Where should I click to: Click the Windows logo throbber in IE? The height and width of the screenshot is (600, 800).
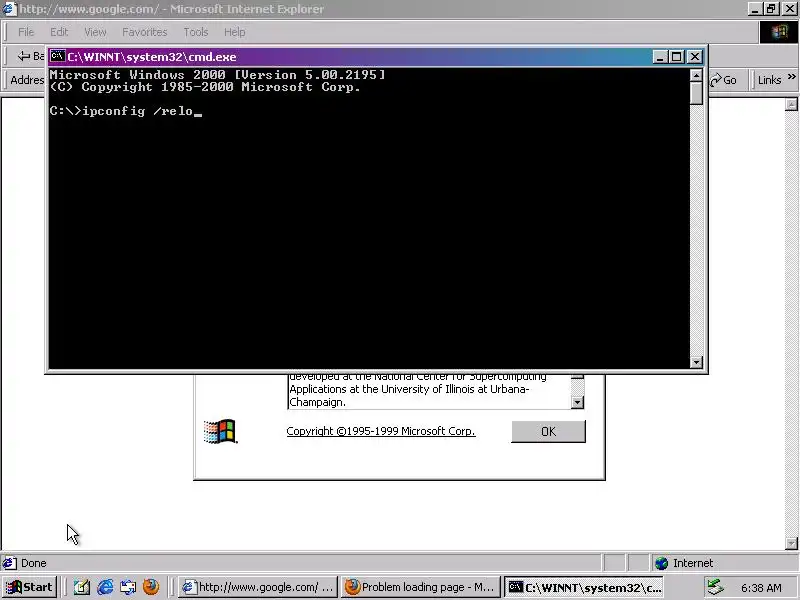click(x=779, y=32)
